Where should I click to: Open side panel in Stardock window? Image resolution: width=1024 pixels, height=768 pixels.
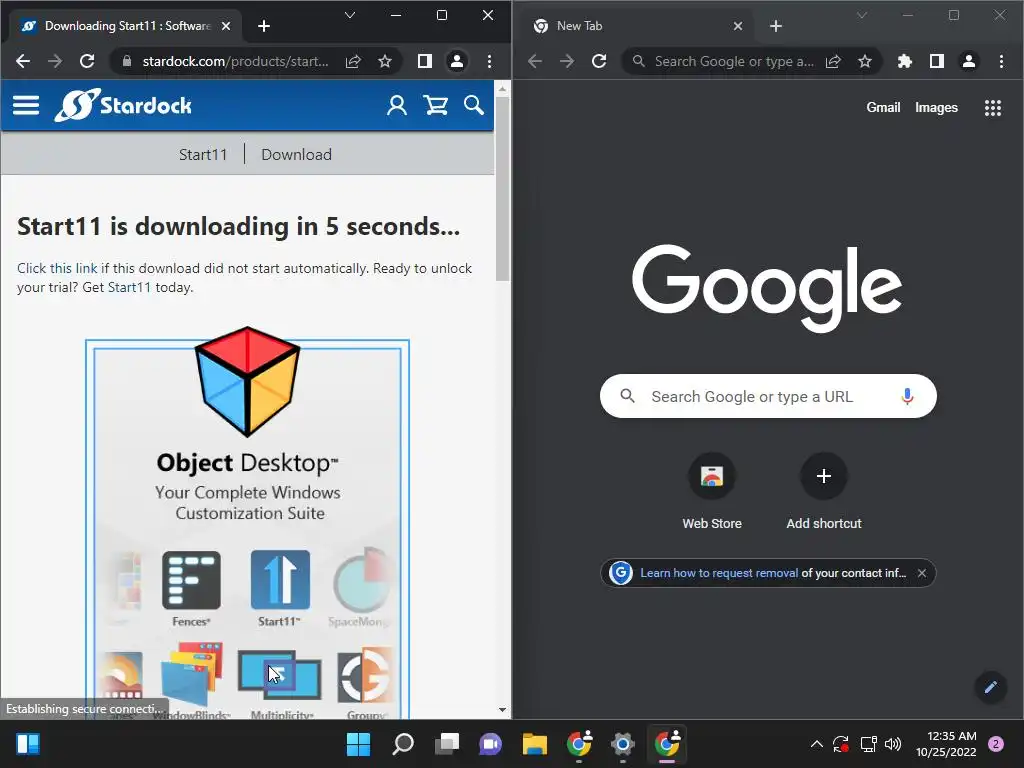424,61
